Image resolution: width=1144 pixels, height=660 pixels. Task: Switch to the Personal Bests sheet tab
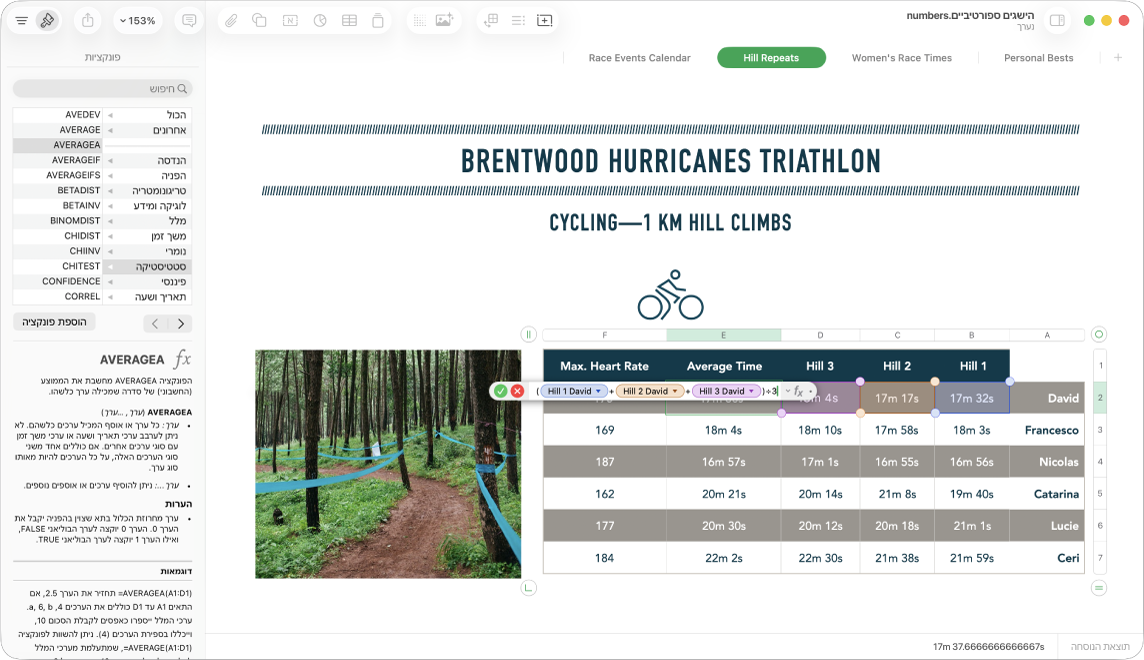tap(1038, 58)
